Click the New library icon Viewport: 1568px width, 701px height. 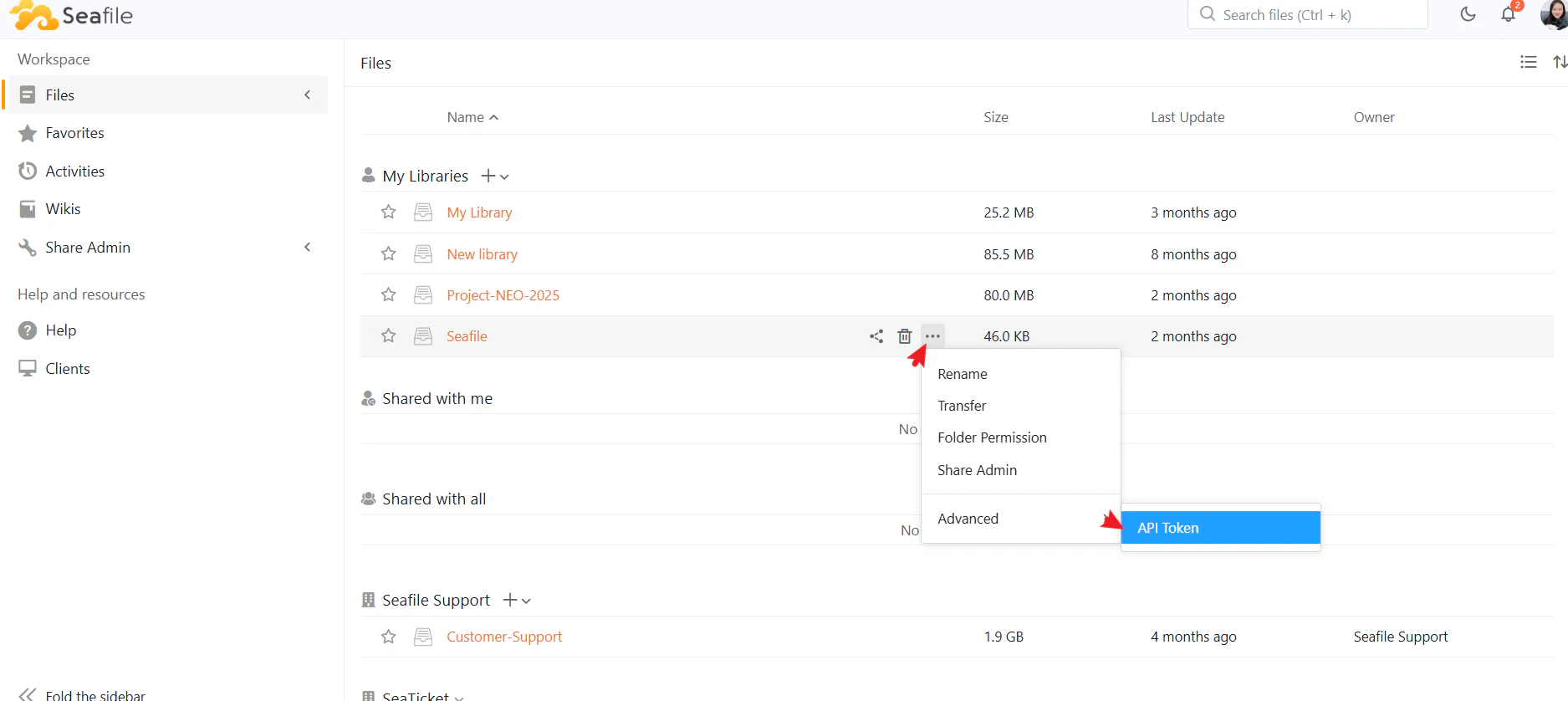pos(423,253)
